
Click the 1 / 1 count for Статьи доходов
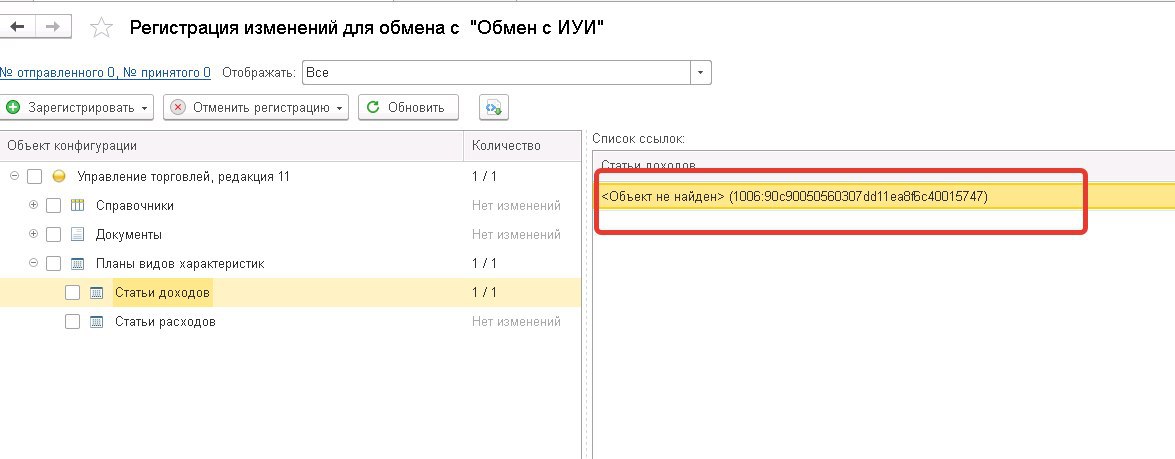click(484, 293)
